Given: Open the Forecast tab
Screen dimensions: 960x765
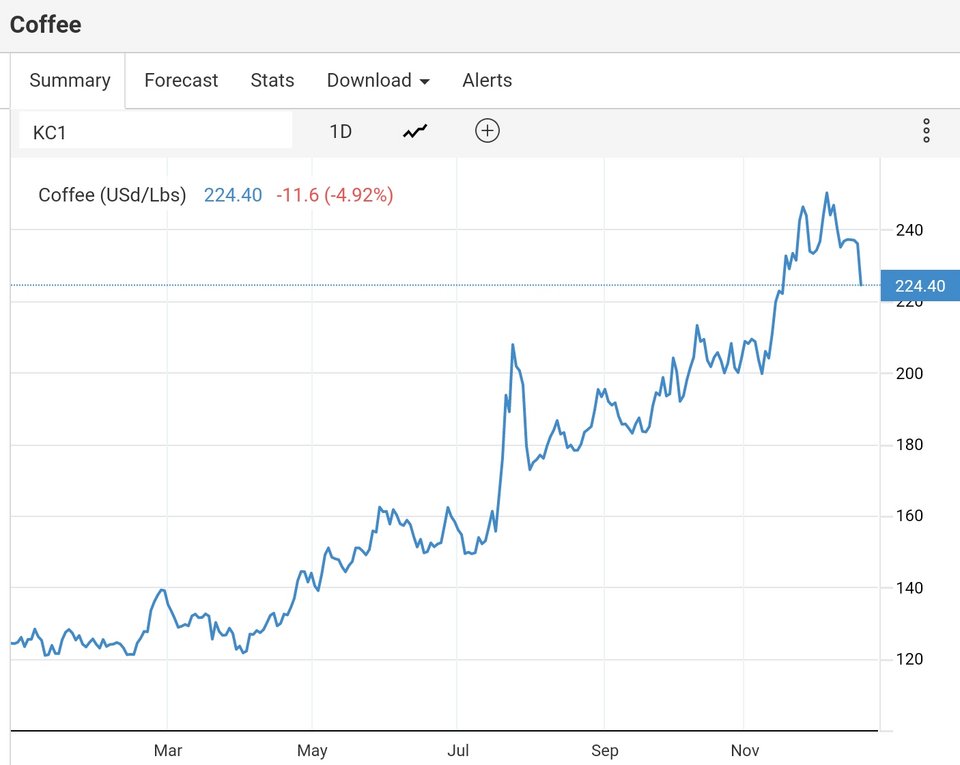Looking at the screenshot, I should click(x=181, y=80).
